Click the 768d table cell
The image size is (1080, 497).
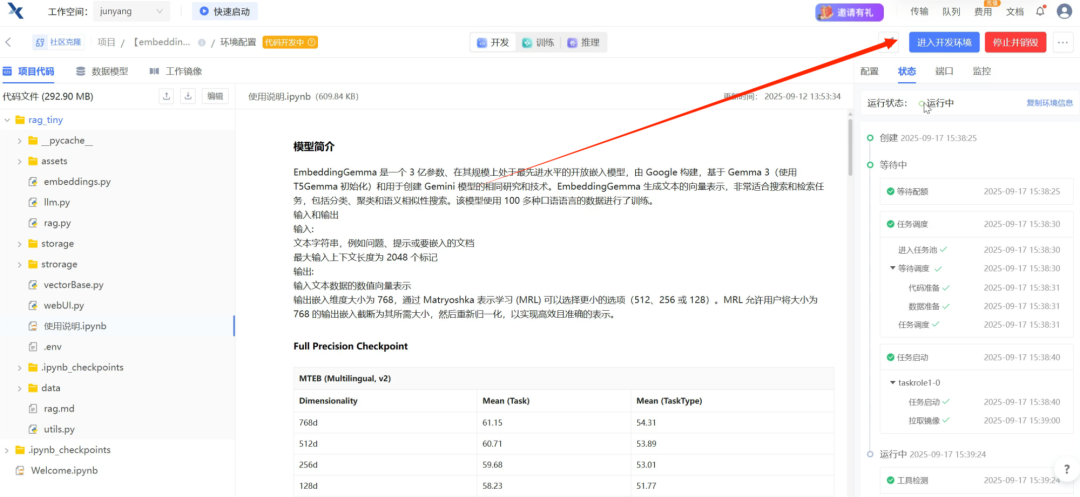pyautogui.click(x=384, y=421)
